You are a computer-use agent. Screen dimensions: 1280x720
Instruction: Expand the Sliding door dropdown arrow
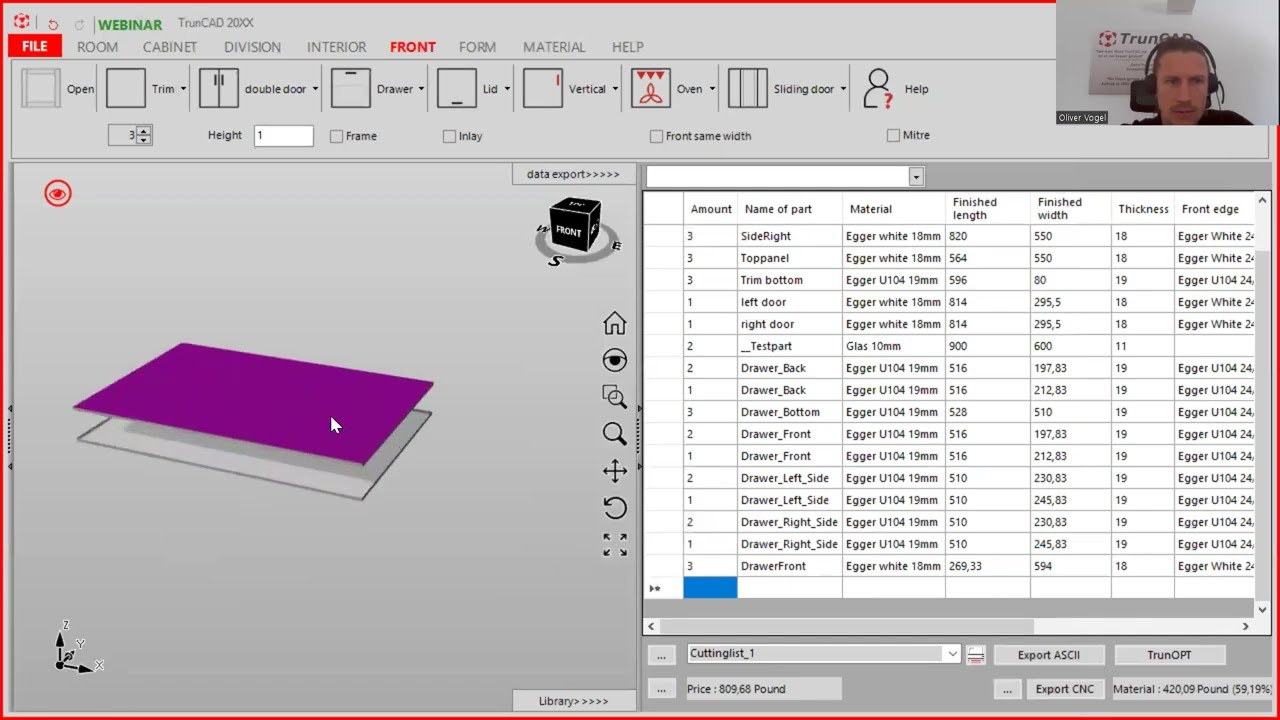coord(843,89)
